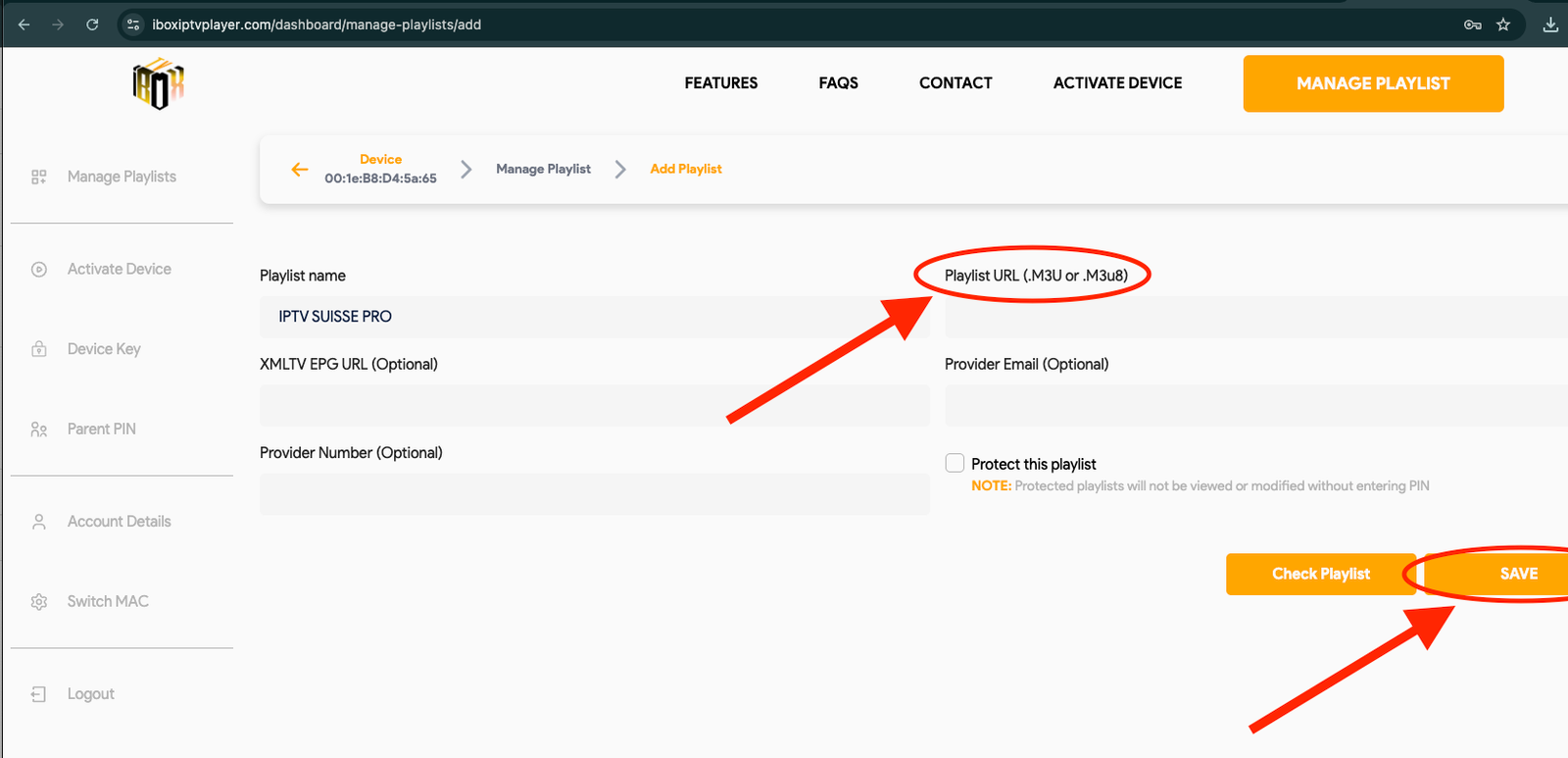Click the Logout sidebar icon

click(x=39, y=694)
